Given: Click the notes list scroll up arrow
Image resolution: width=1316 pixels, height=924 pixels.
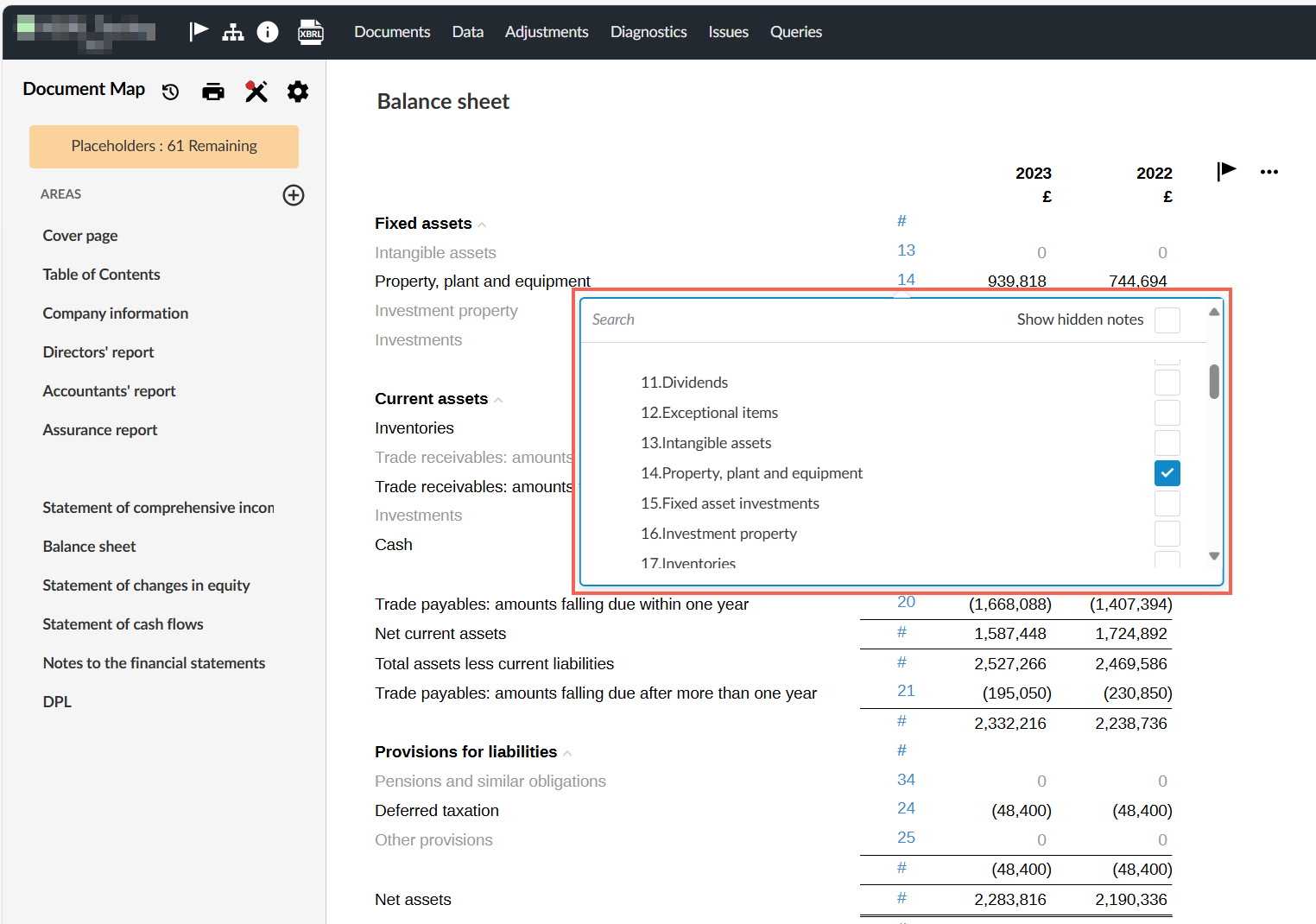Looking at the screenshot, I should point(1214,312).
